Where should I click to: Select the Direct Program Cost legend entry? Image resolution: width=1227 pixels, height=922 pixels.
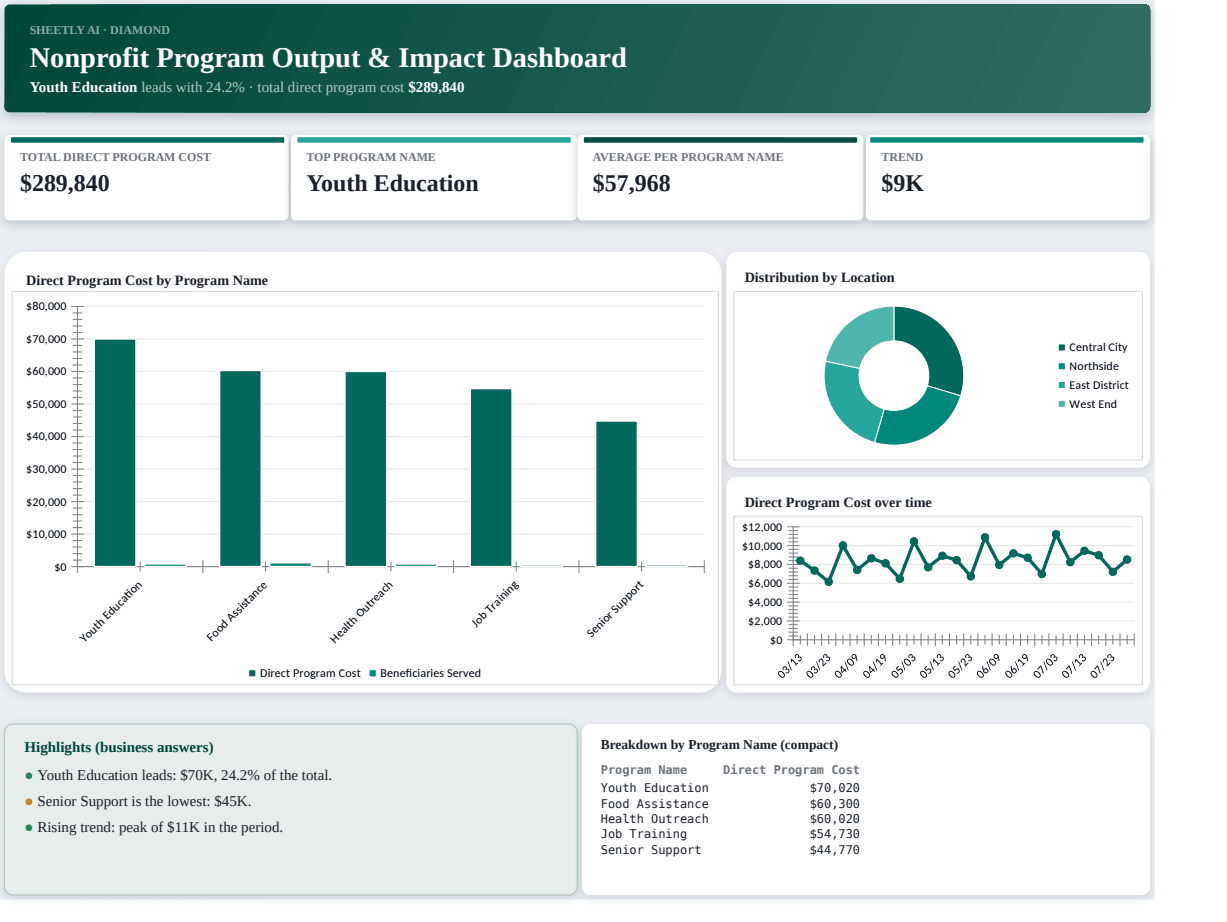click(305, 673)
